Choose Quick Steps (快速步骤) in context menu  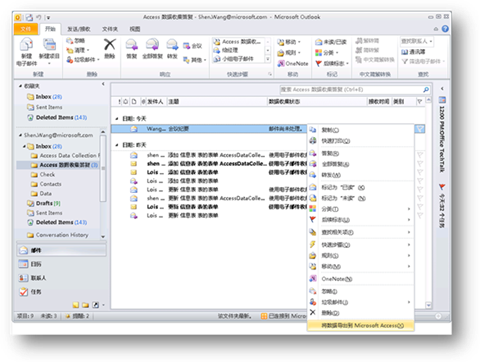361,245
